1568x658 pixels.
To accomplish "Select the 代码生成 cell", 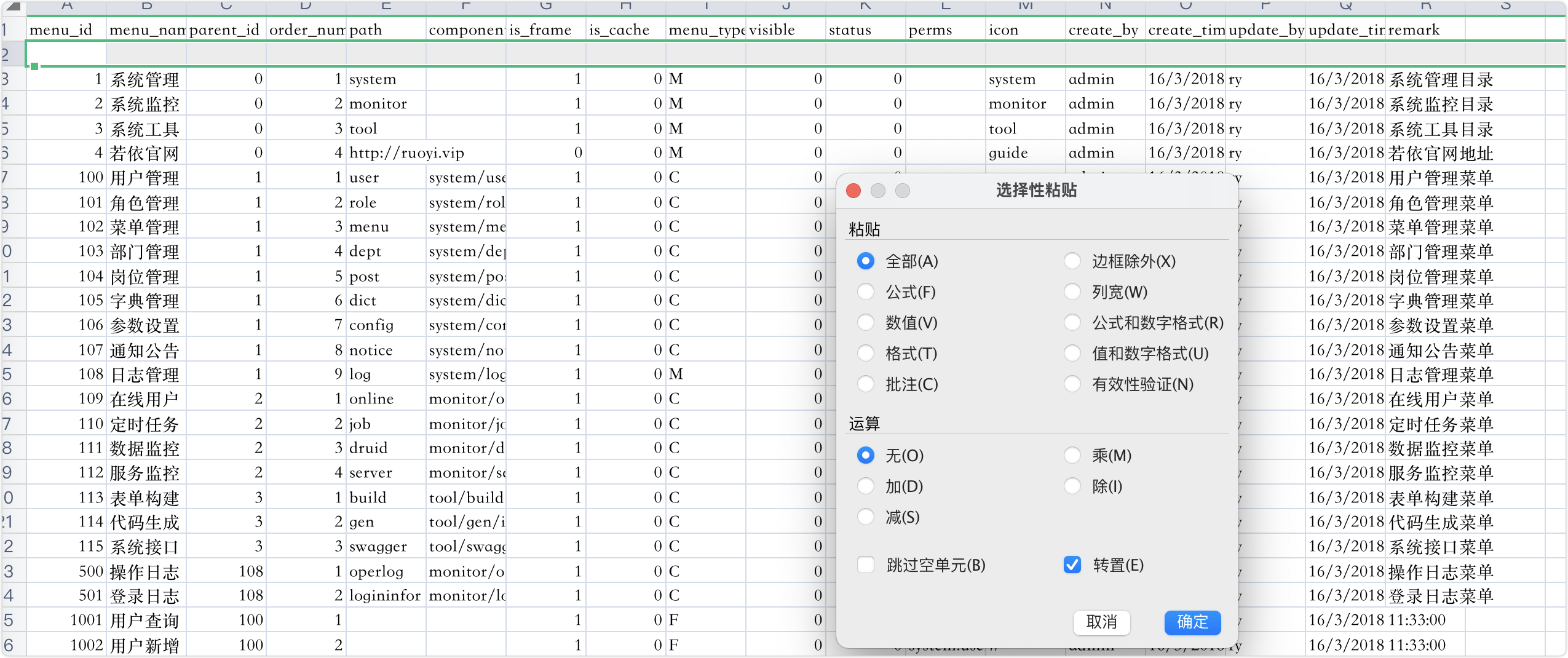I will (146, 521).
